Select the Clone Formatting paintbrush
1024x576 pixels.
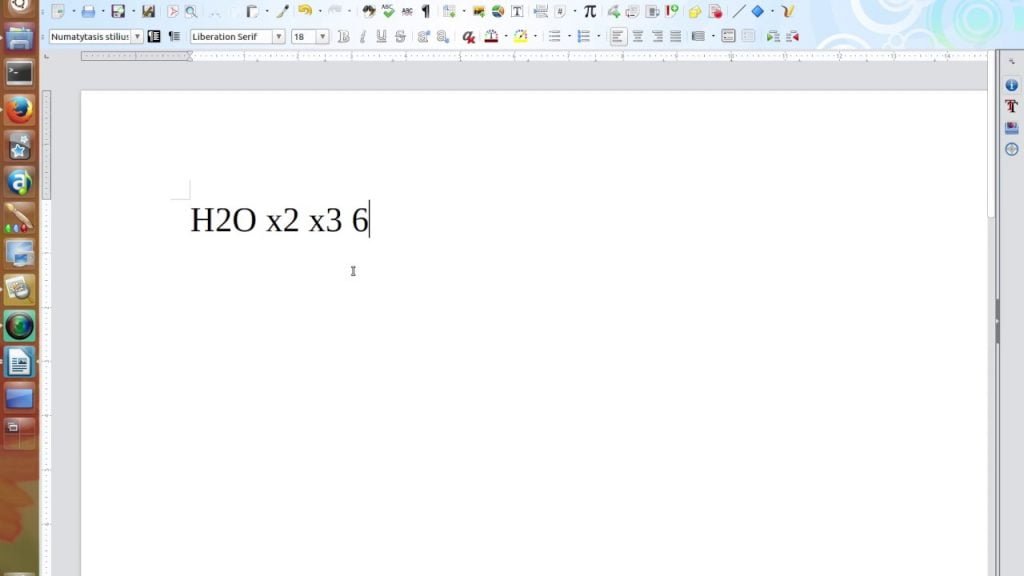click(x=282, y=11)
